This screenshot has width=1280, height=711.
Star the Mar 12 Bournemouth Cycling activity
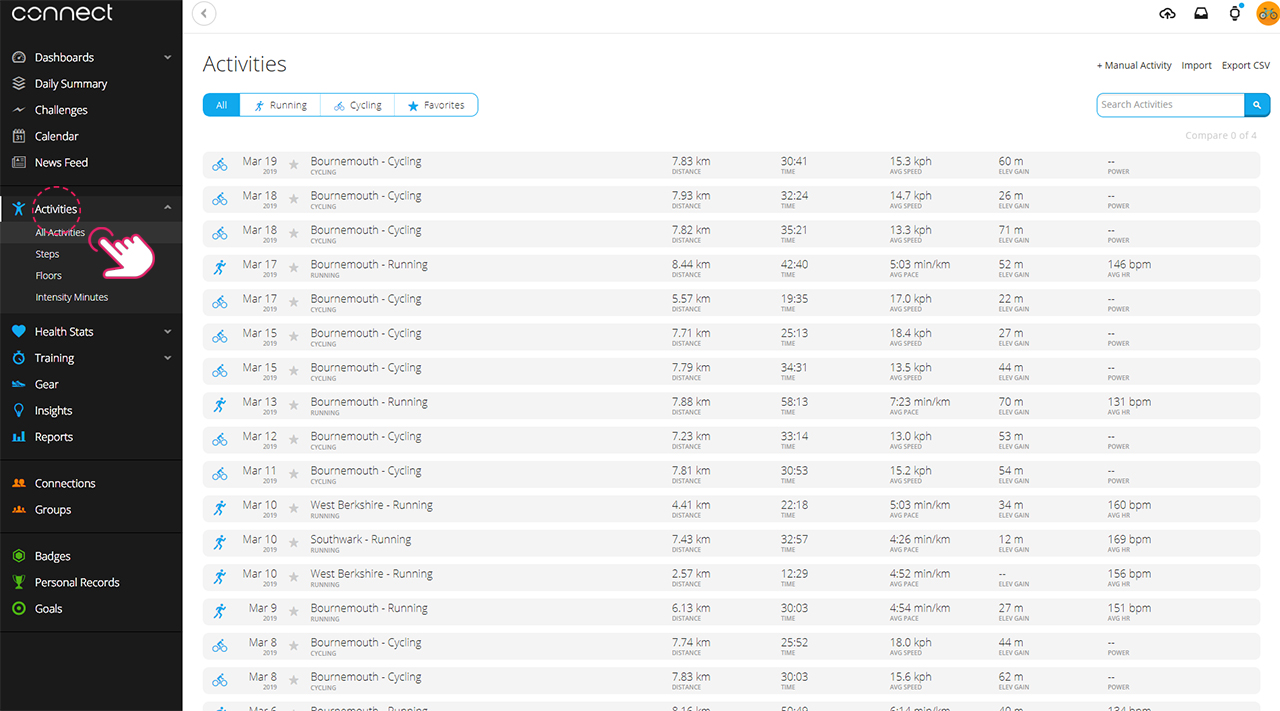(294, 440)
